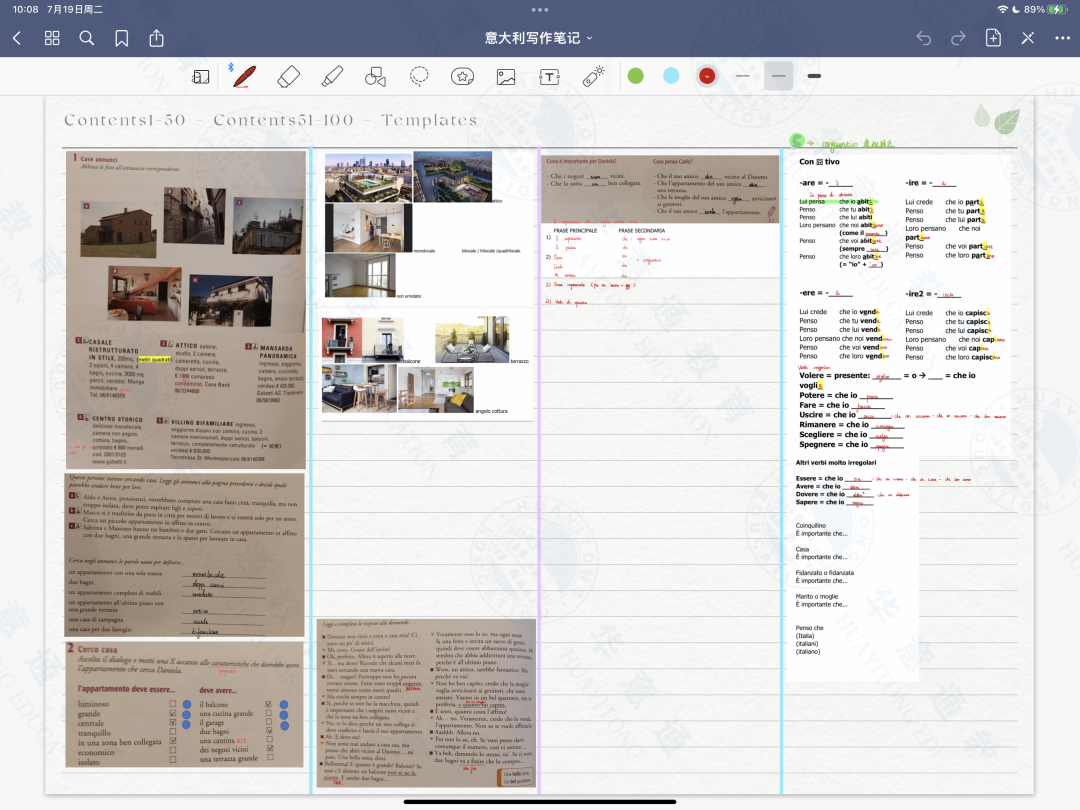The width and height of the screenshot is (1080, 810).
Task: Close editing mode with the X icon
Action: click(1028, 39)
